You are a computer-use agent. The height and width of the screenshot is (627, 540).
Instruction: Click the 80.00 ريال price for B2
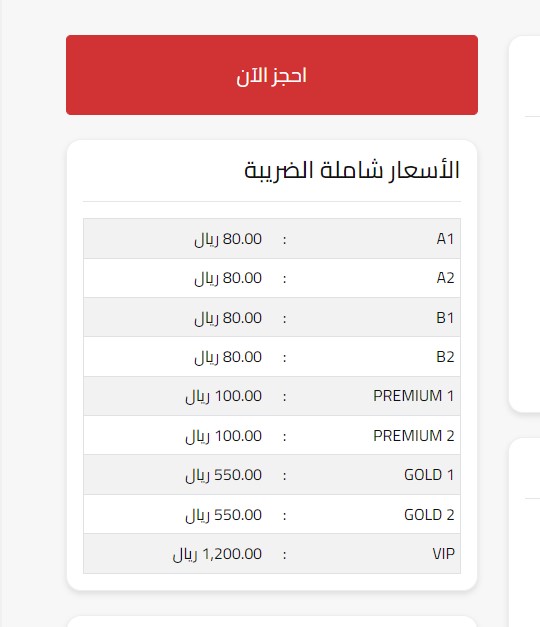pos(228,357)
